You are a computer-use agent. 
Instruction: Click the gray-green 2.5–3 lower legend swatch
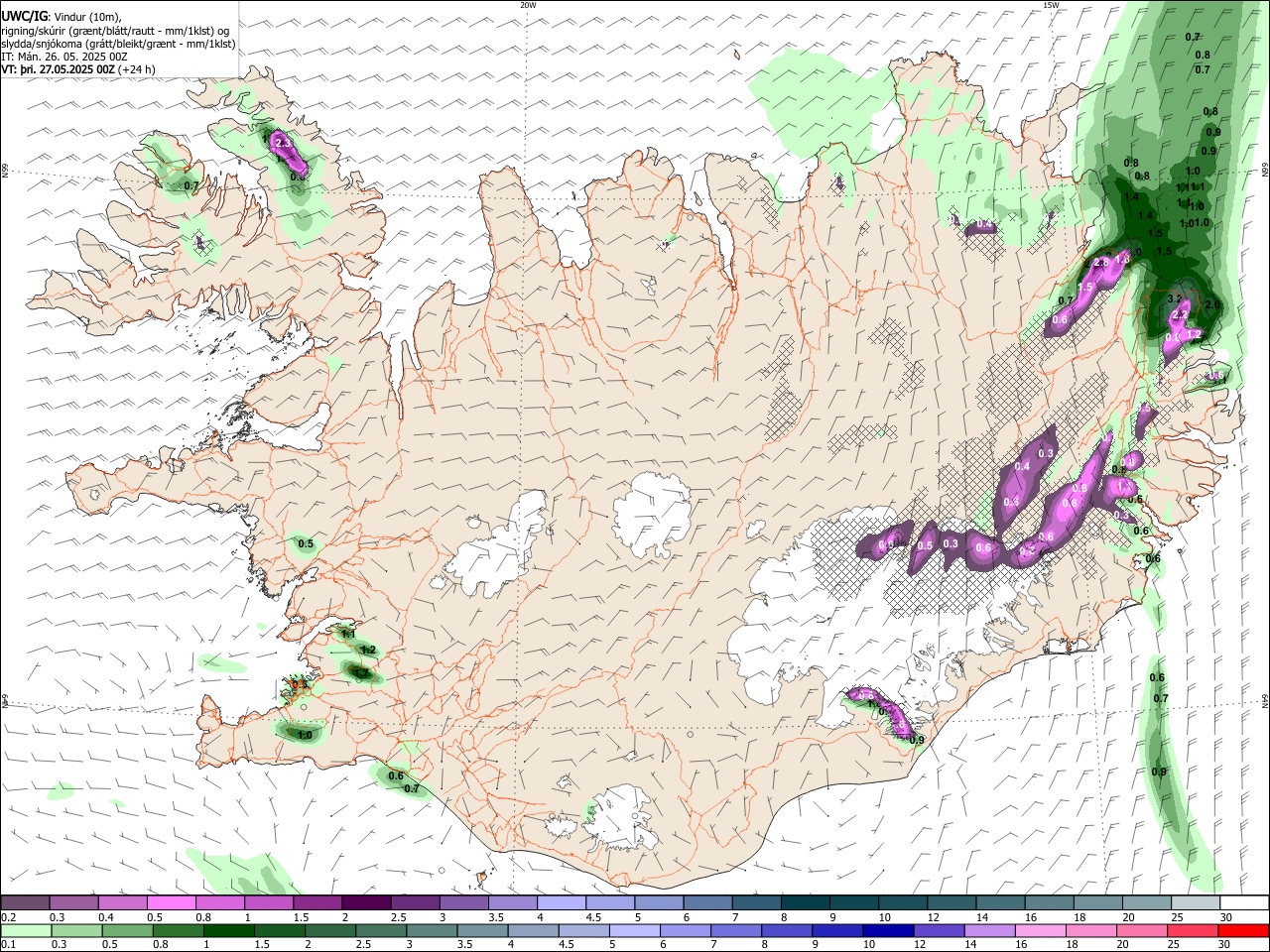coord(381,931)
